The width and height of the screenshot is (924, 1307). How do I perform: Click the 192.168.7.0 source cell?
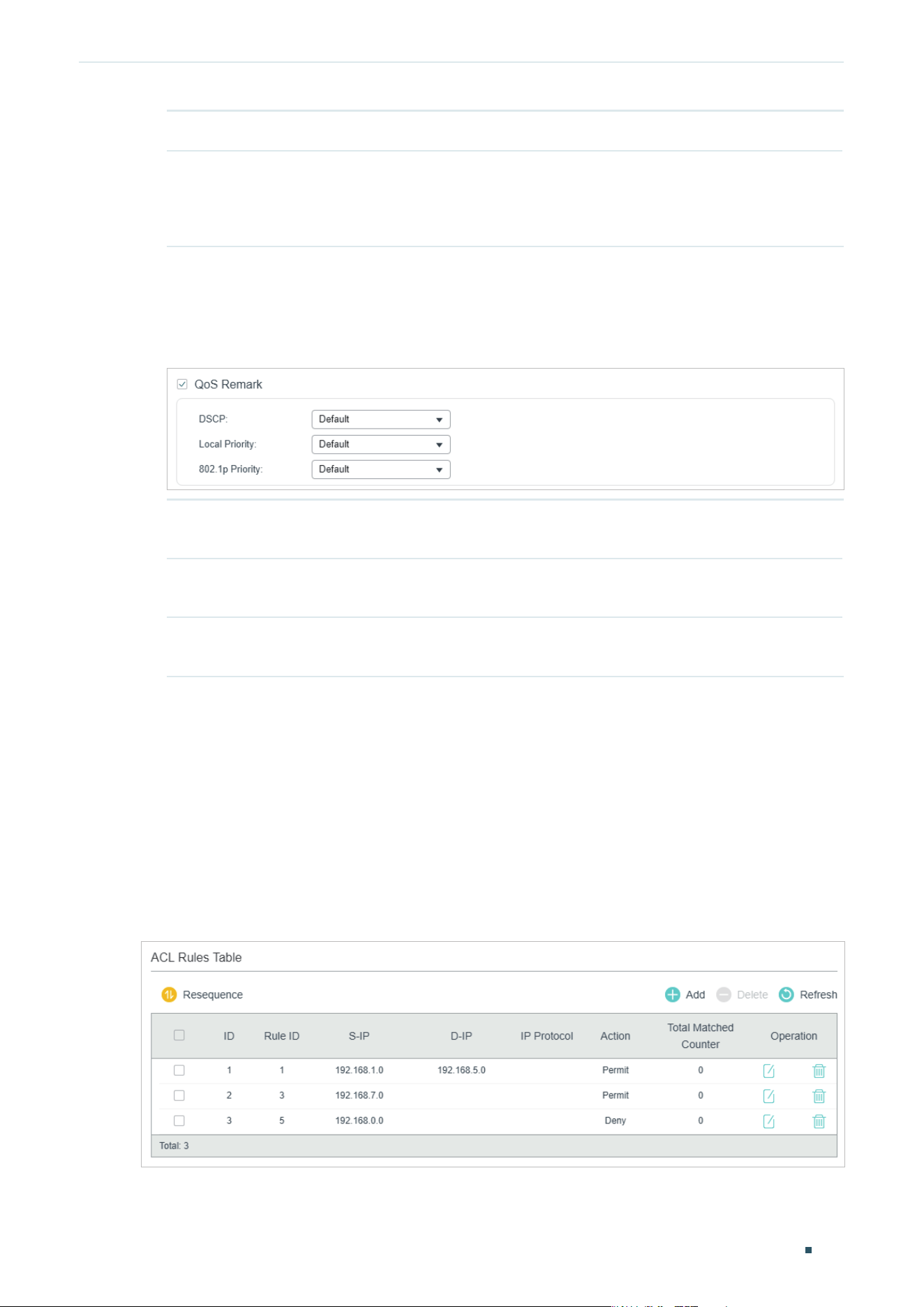[359, 1095]
